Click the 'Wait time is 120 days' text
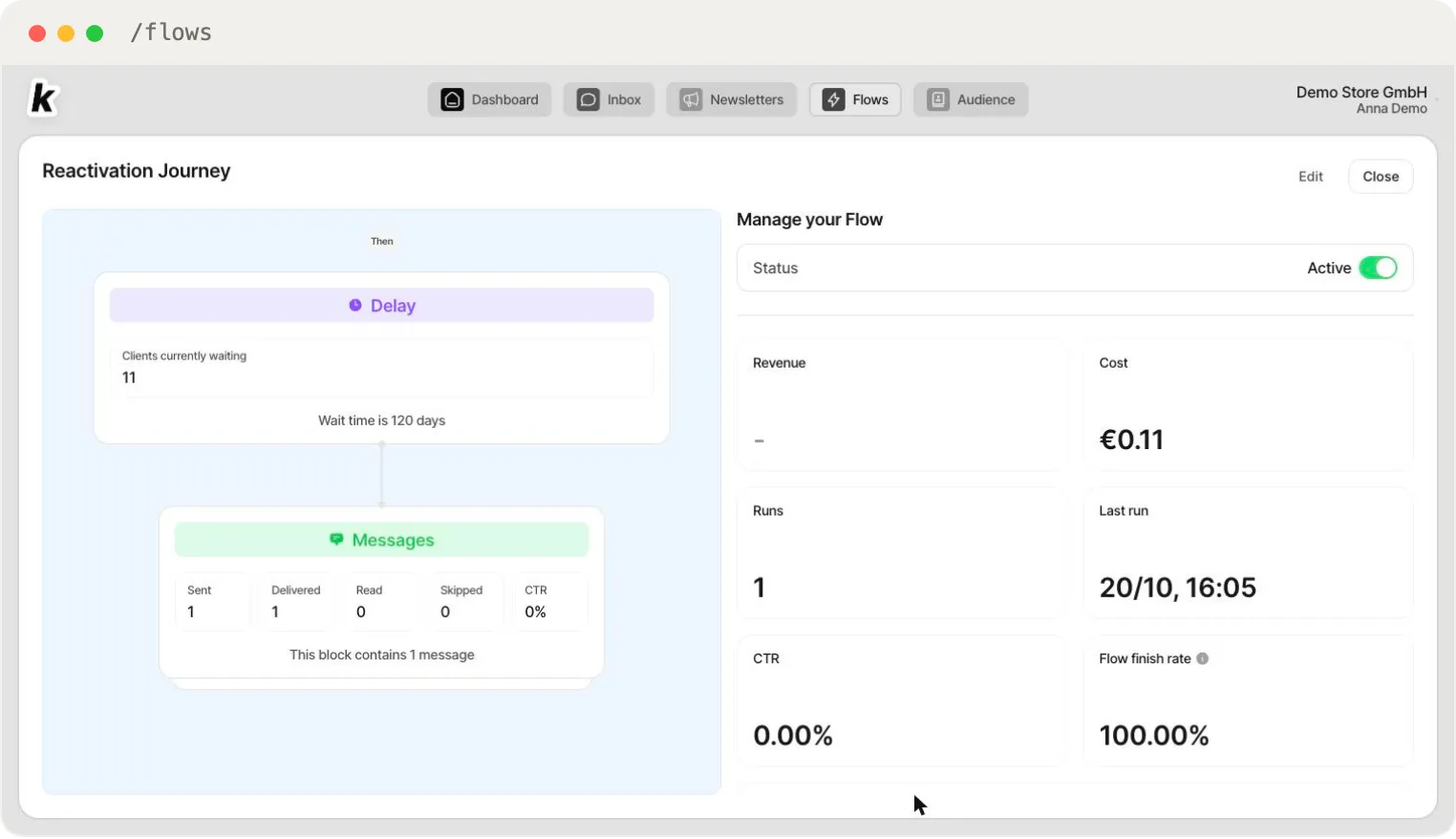The height and width of the screenshot is (839, 1456). point(381,420)
